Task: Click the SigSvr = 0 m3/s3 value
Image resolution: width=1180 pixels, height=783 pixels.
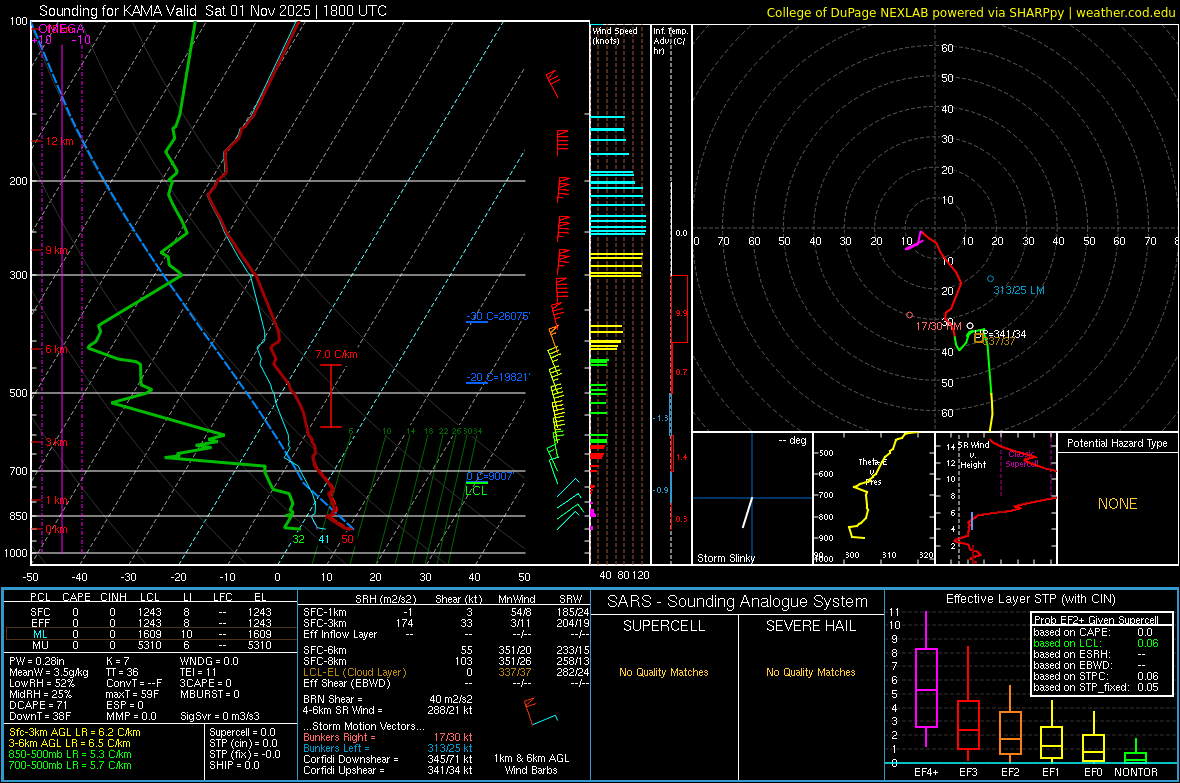Action: pos(220,717)
